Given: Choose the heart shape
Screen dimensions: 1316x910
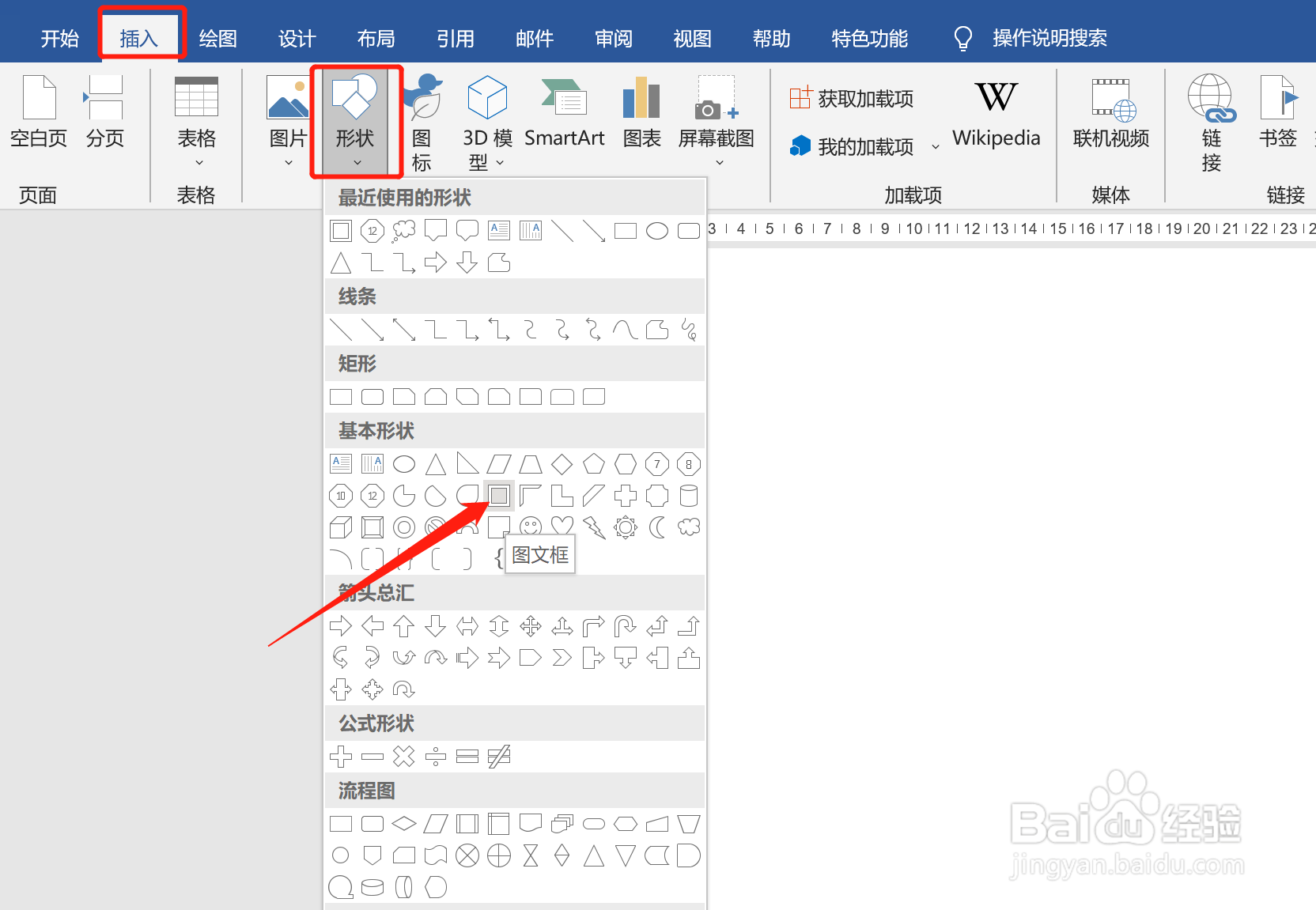Looking at the screenshot, I should (562, 527).
